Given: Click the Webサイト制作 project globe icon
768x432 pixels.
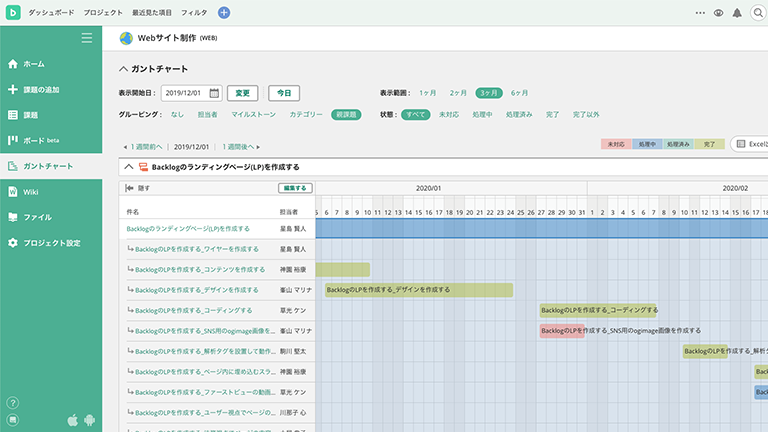Looking at the screenshot, I should [x=126, y=38].
